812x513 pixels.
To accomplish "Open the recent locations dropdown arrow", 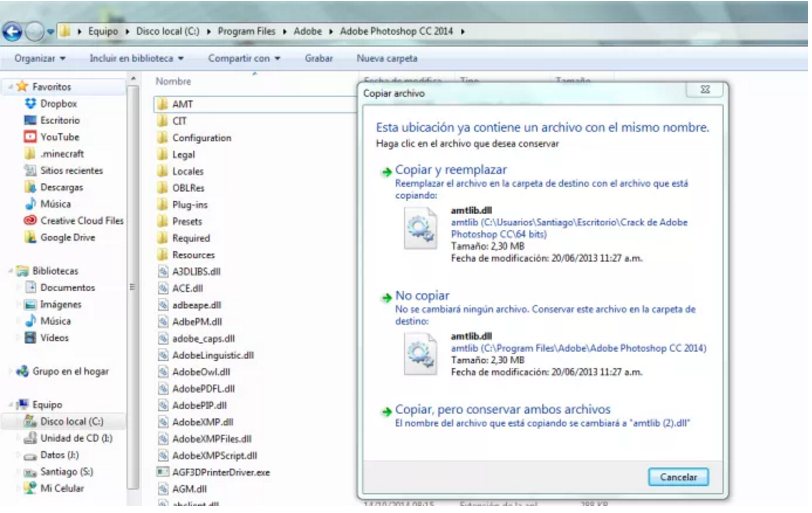I will 50,32.
